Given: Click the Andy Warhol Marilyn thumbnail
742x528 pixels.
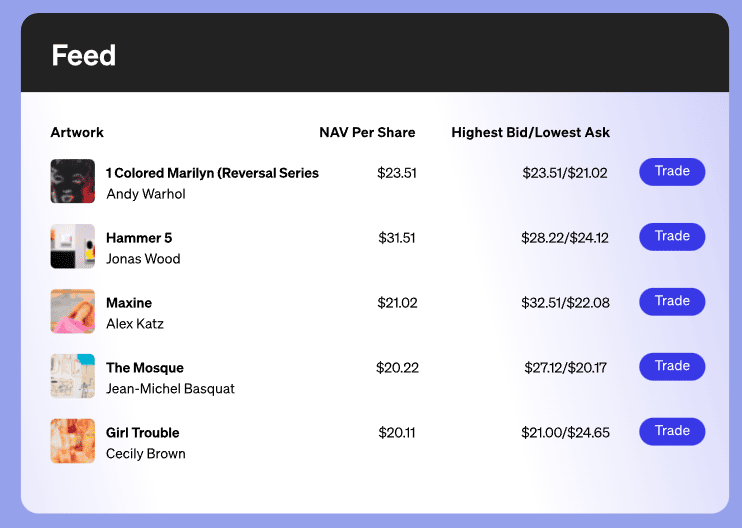Looking at the screenshot, I should (73, 181).
